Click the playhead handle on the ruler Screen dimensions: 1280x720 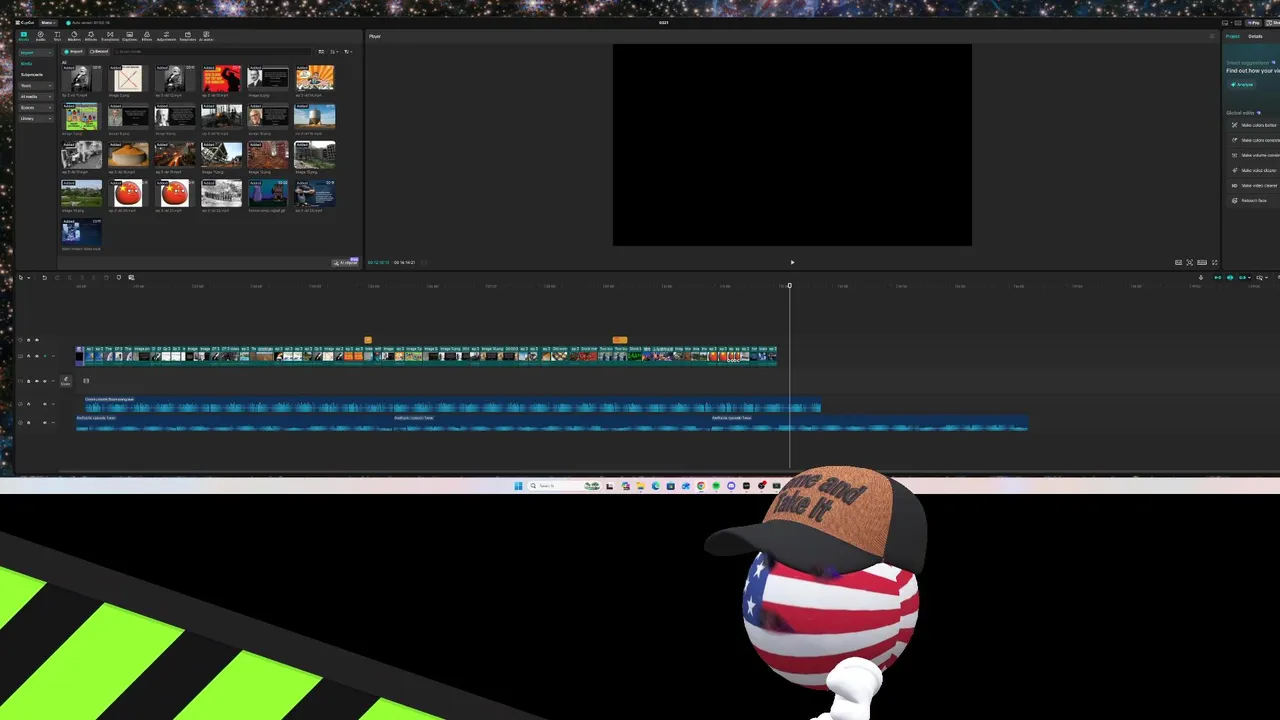(789, 286)
